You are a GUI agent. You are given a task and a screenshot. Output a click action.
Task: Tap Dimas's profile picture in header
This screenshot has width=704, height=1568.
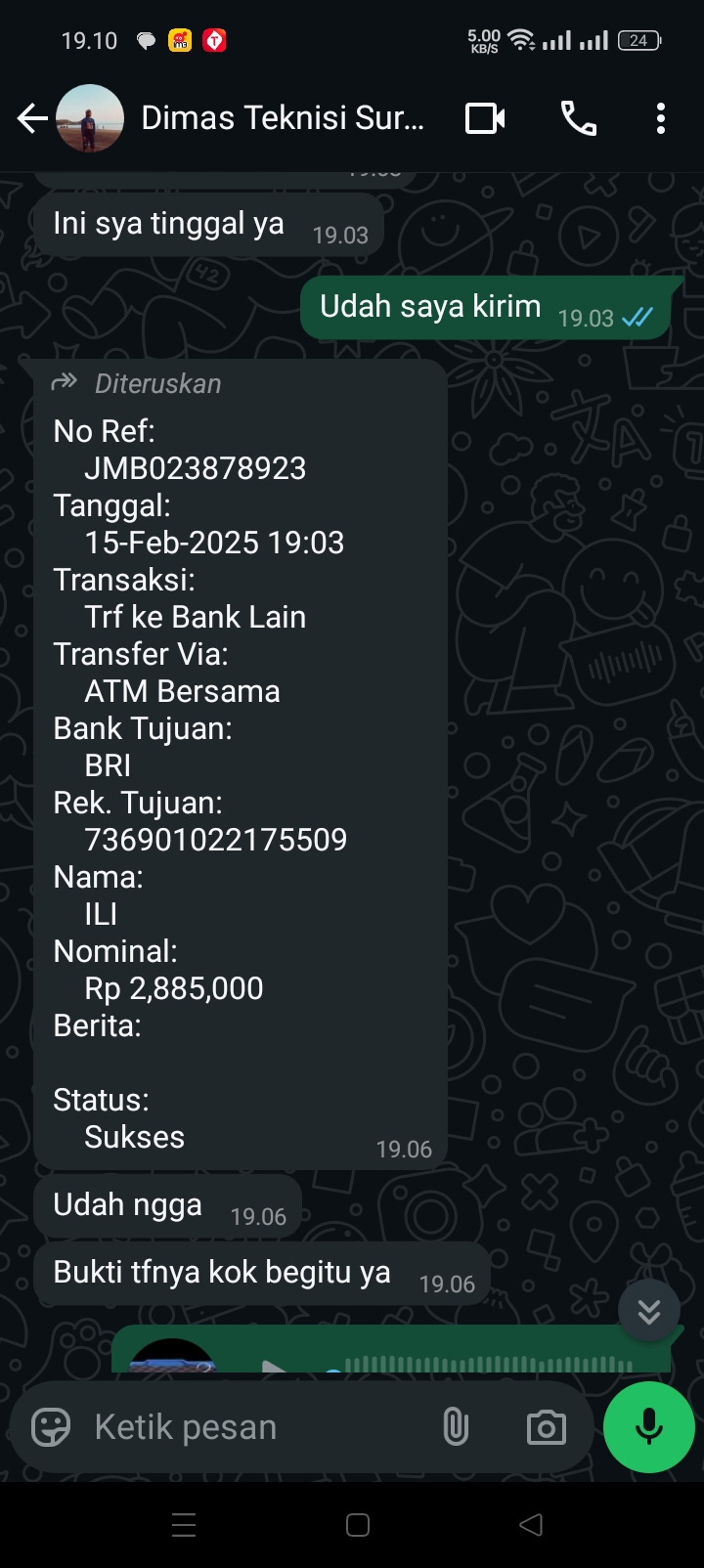[x=90, y=119]
